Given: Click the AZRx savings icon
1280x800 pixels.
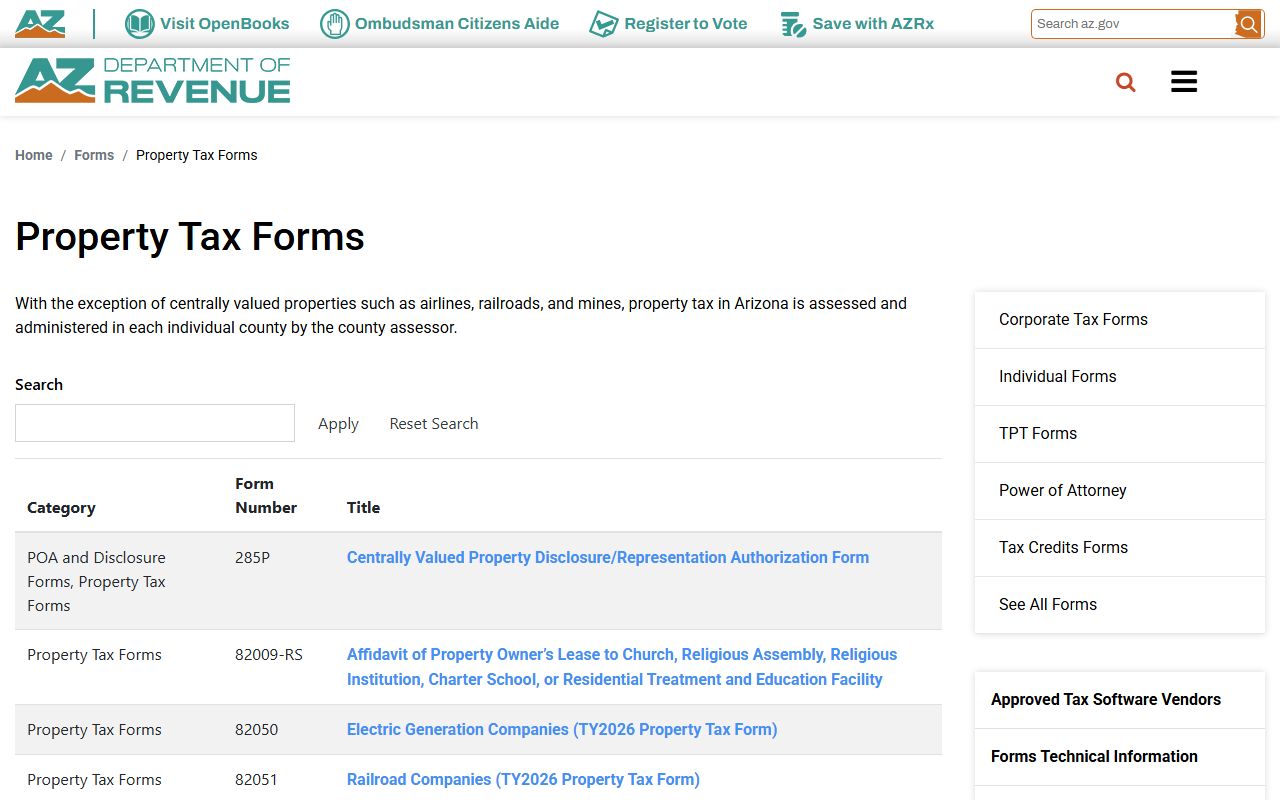Looking at the screenshot, I should pos(793,24).
